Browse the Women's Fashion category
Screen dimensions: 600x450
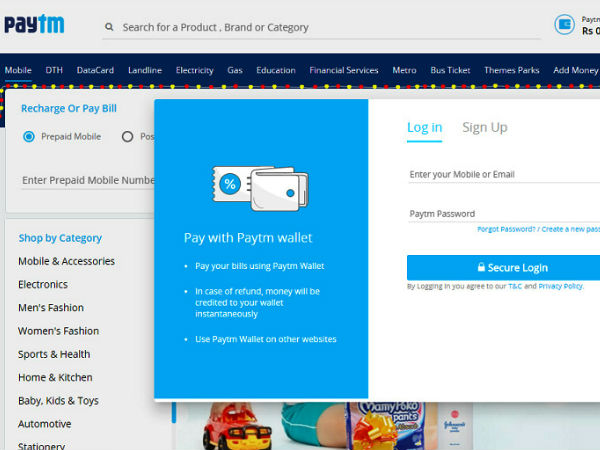[58, 331]
